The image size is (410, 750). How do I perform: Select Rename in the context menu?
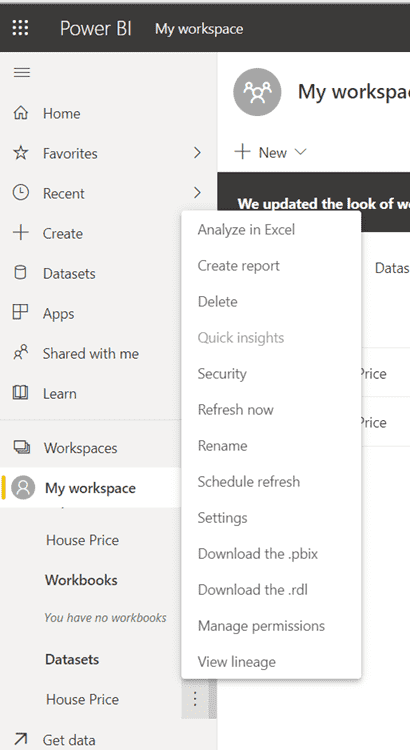(271, 445)
